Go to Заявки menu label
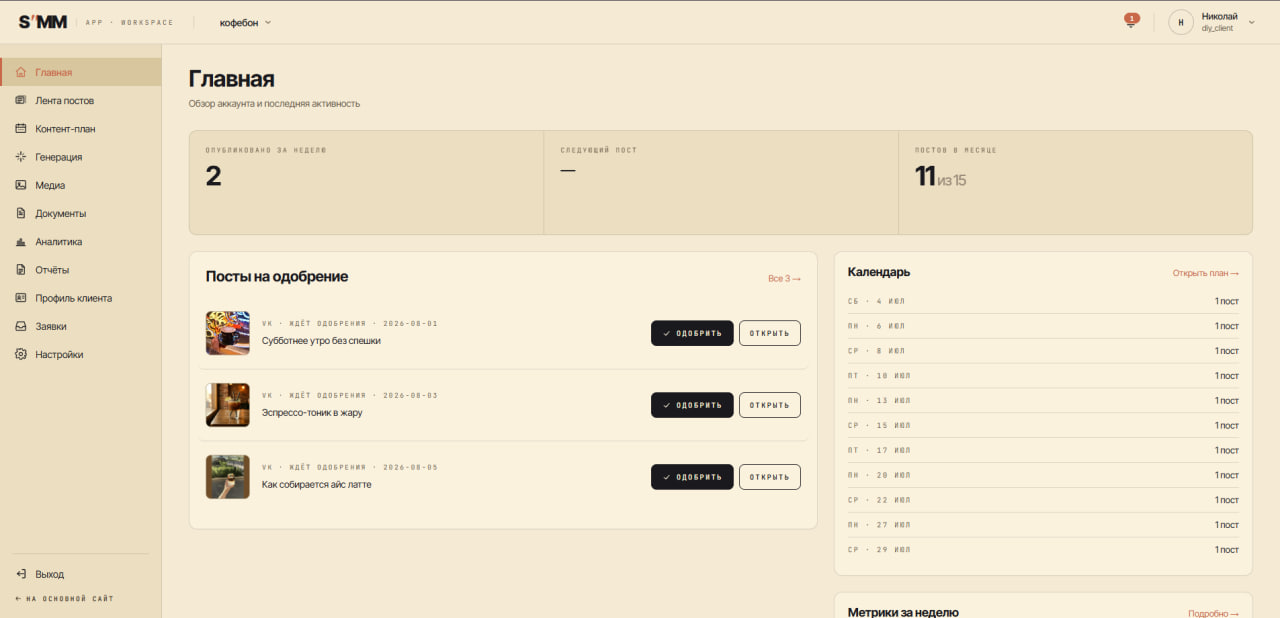The width and height of the screenshot is (1280, 618). [51, 326]
